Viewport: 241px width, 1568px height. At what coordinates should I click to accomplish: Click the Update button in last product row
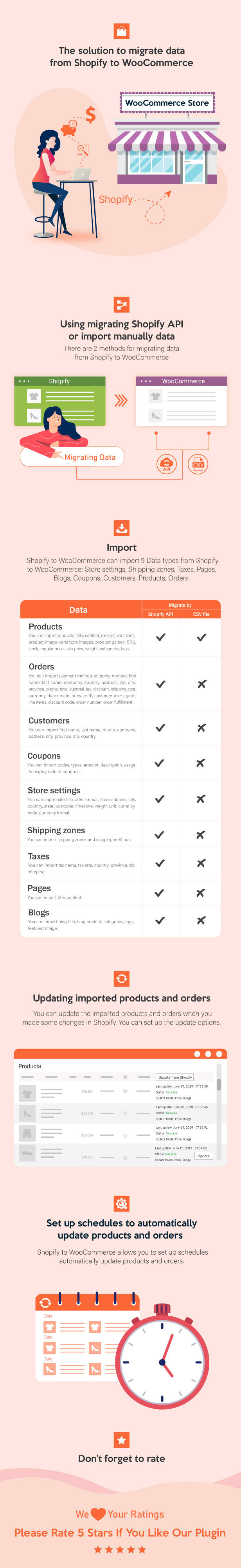coord(204,1155)
